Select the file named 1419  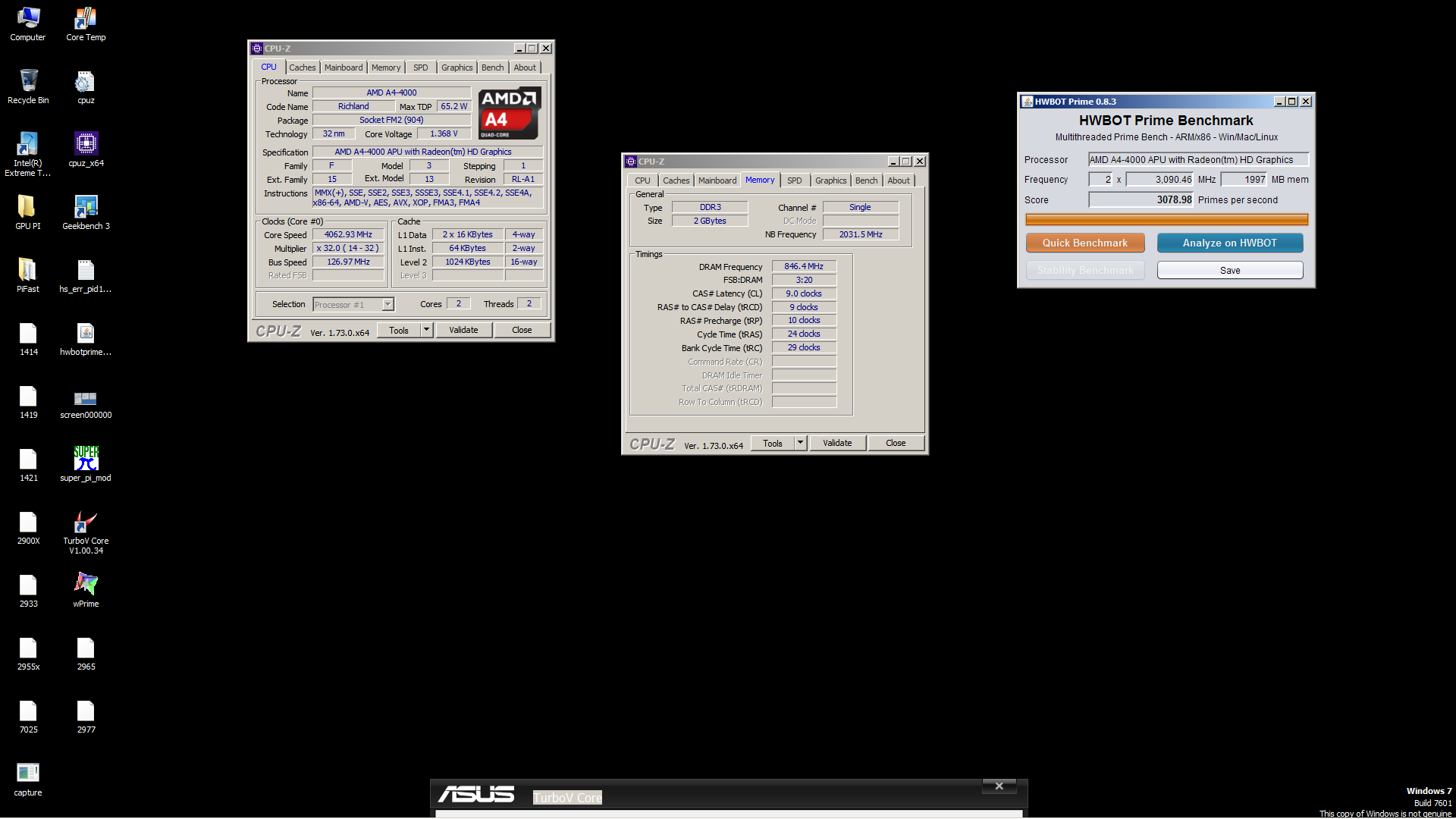(28, 401)
